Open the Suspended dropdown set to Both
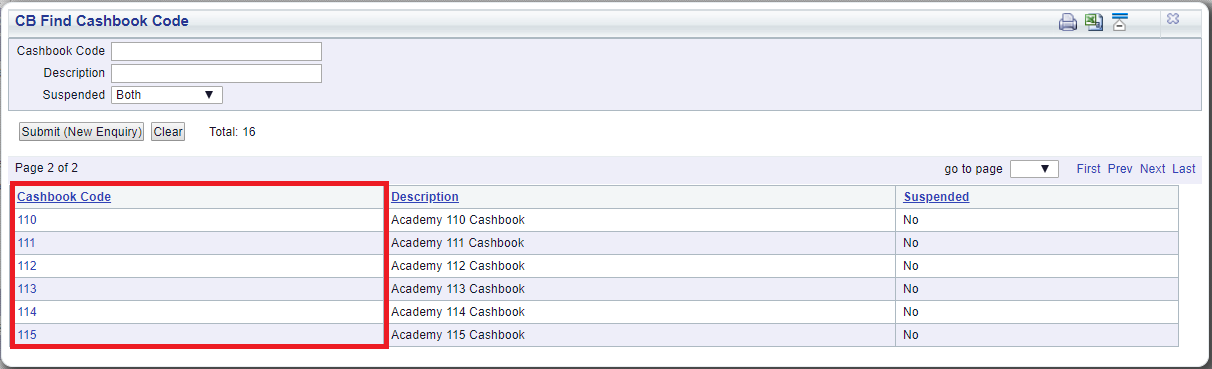Image resolution: width=1212 pixels, height=369 pixels. (167, 95)
